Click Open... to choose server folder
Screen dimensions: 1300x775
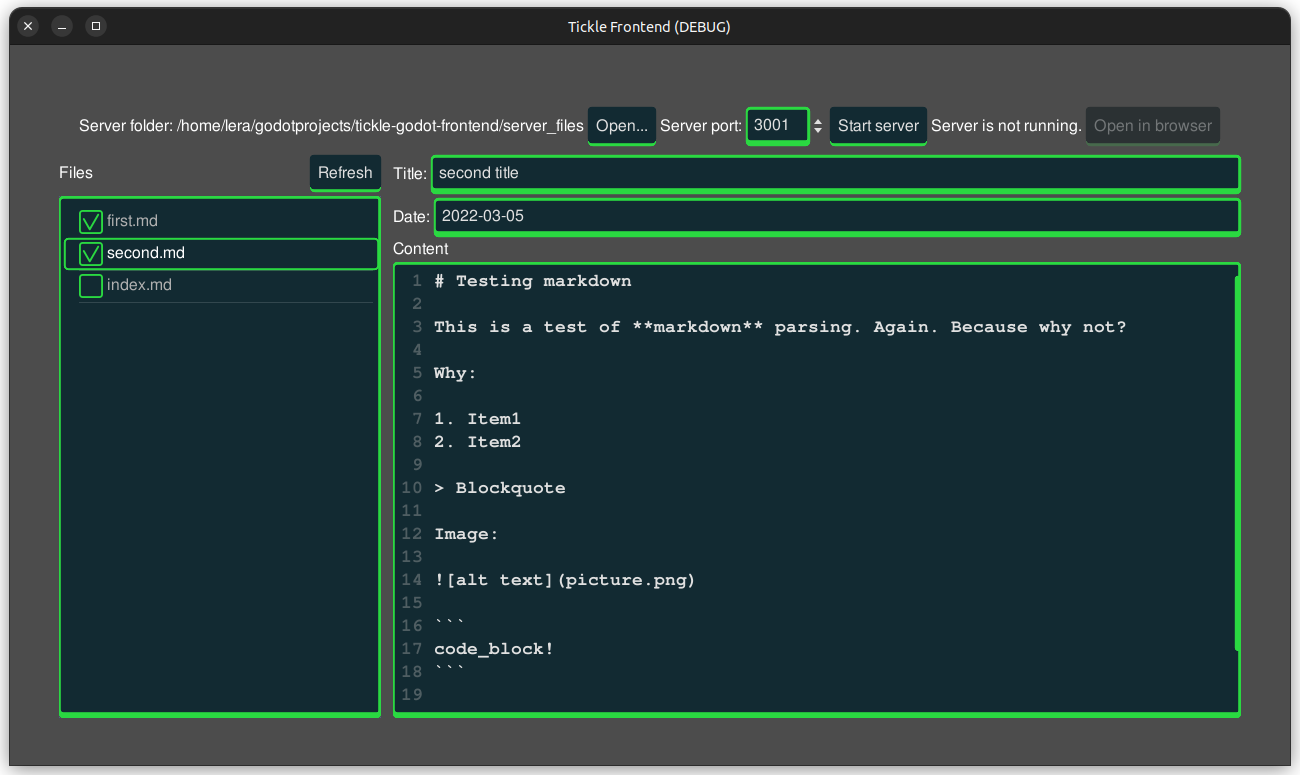point(621,126)
